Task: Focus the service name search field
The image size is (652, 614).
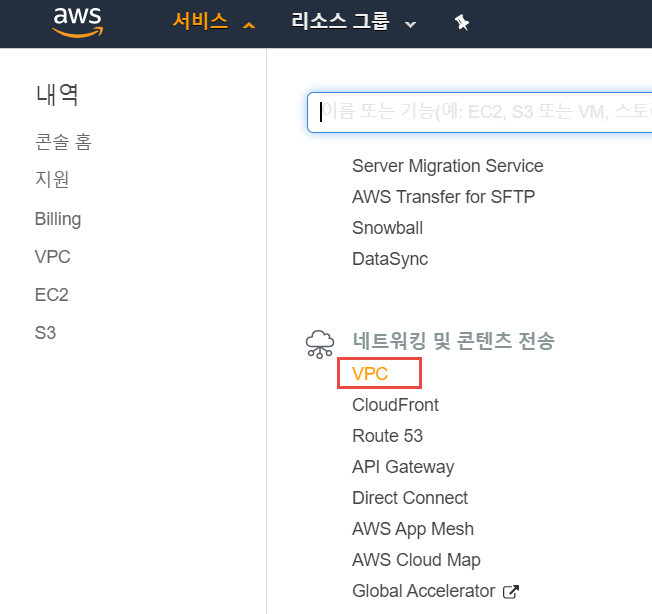Action: [x=479, y=113]
